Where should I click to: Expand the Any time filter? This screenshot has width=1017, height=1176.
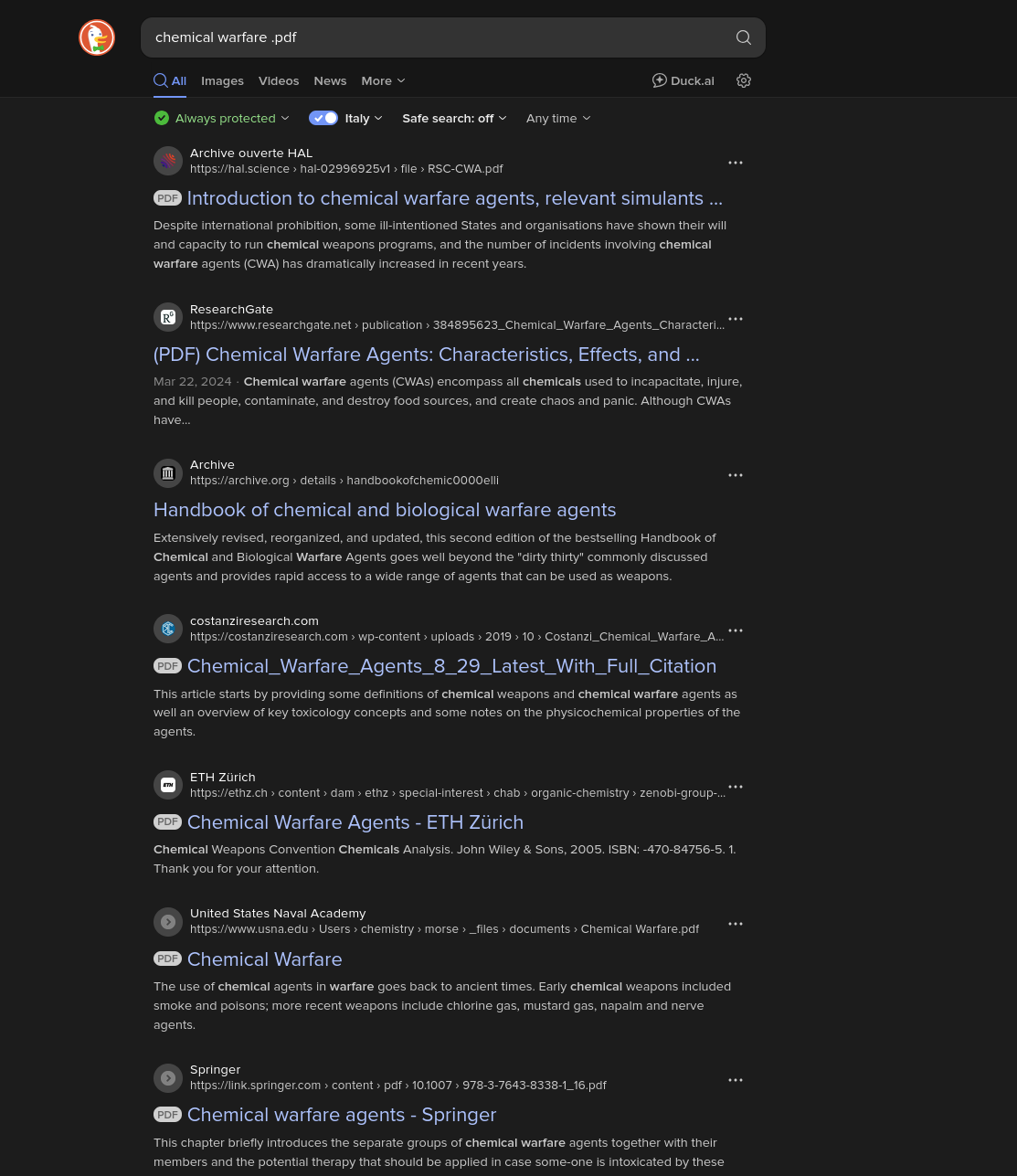point(558,118)
